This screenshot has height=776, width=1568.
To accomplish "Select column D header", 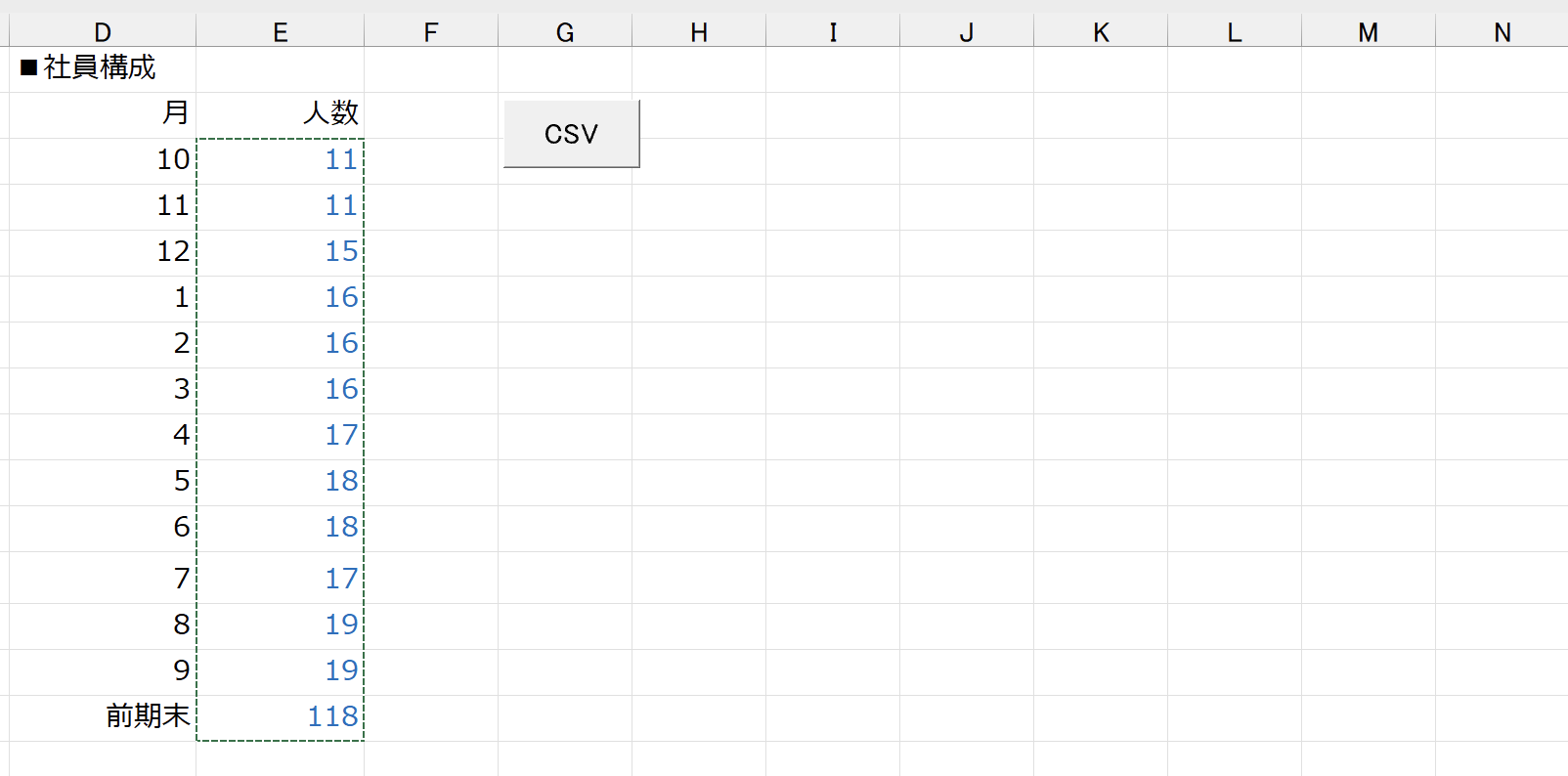I will tap(103, 32).
